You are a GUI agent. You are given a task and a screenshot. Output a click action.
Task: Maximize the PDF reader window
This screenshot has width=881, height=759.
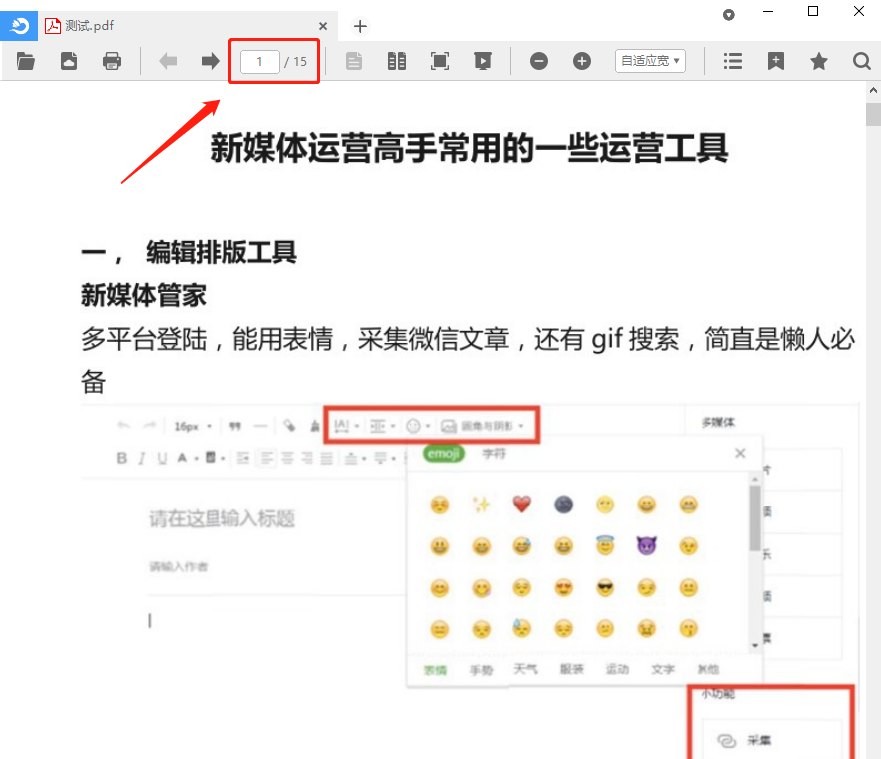[x=812, y=11]
